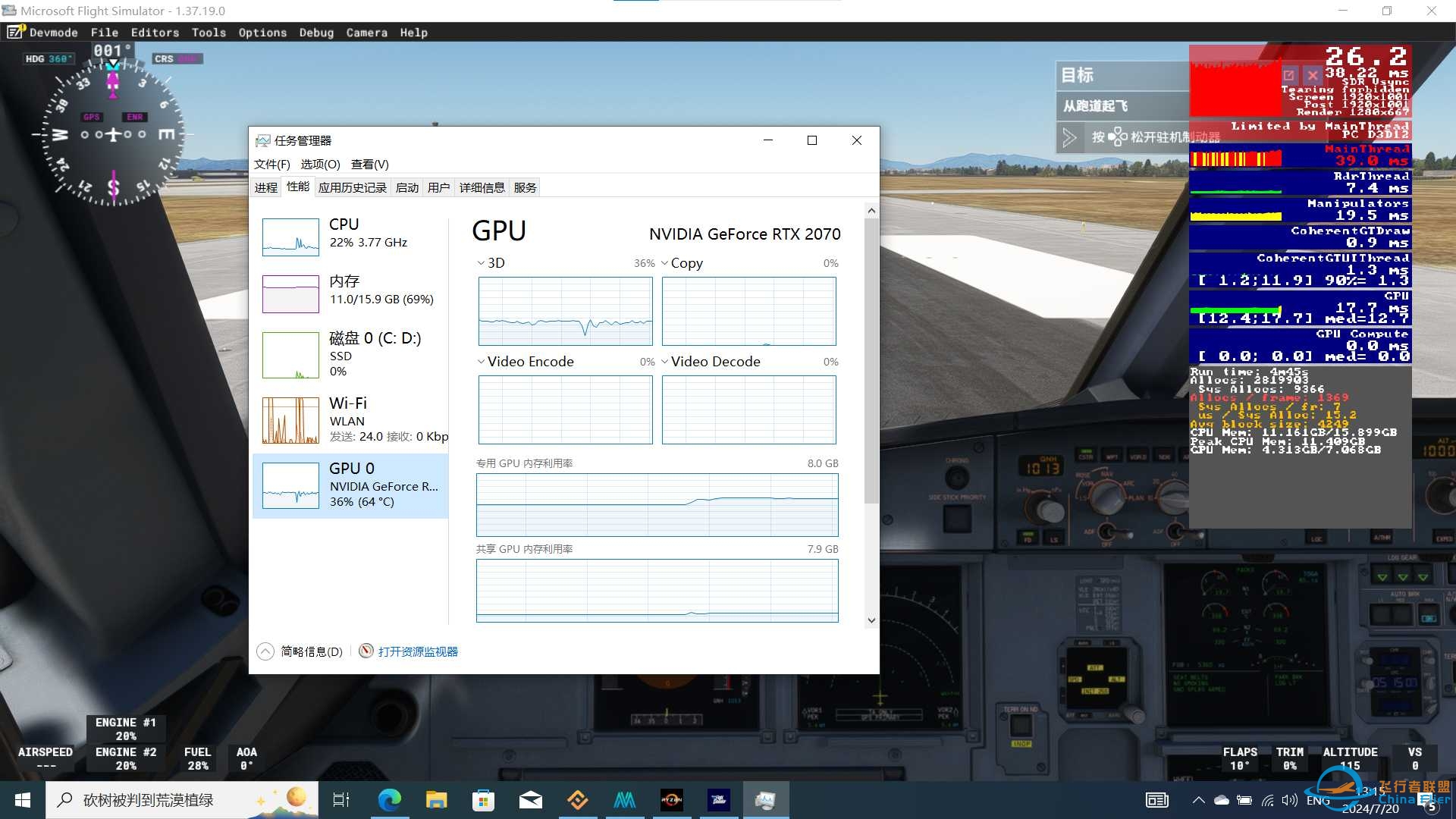Click the GPU panel vertical scrollbar thumb
Screen dimensions: 1456x819
(x=871, y=360)
